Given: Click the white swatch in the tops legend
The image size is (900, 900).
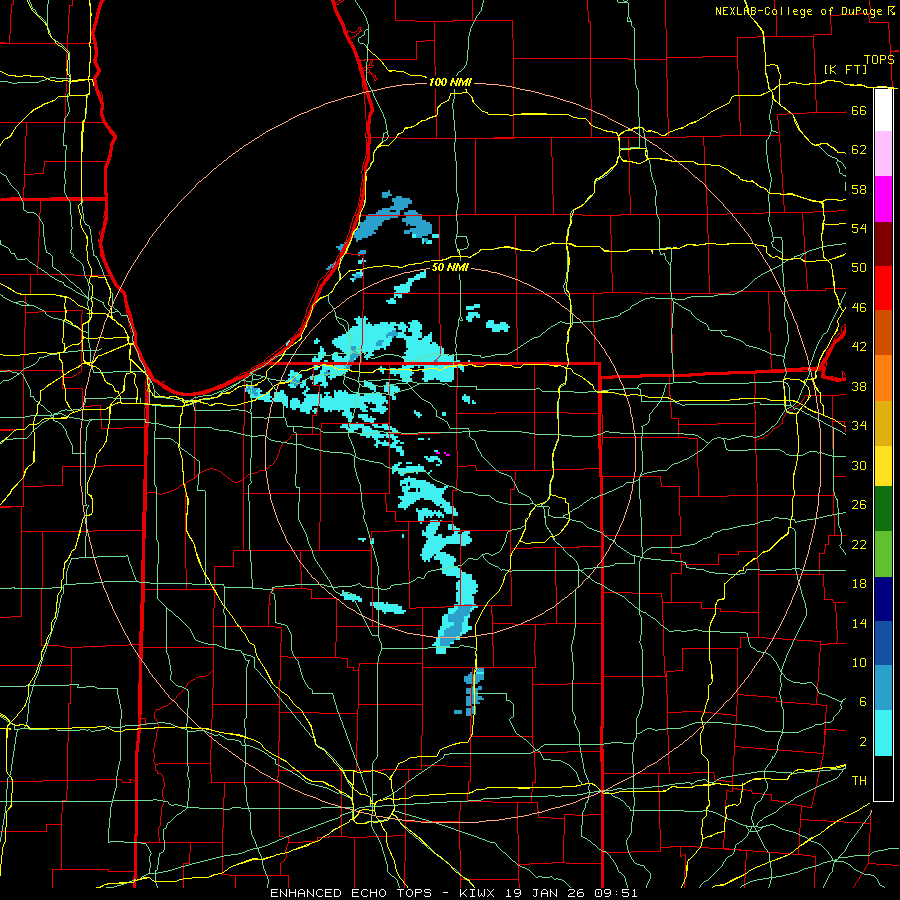Looking at the screenshot, I should [883, 110].
